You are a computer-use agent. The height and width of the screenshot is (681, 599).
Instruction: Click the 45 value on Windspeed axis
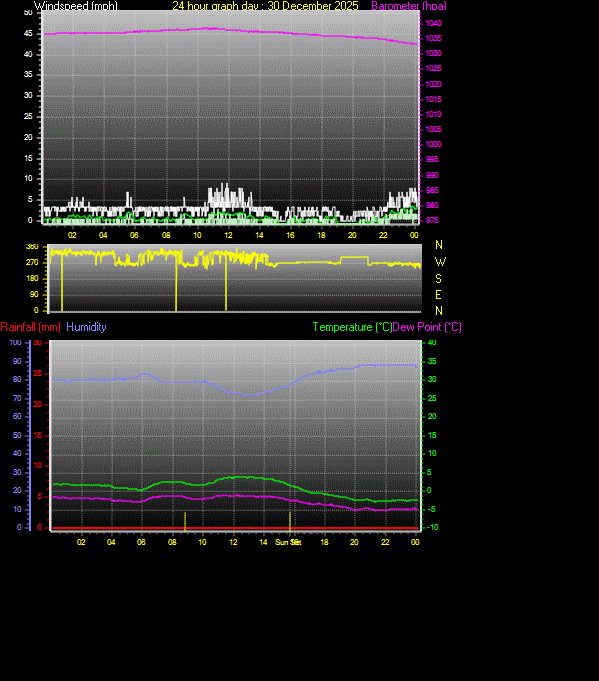tap(28, 33)
